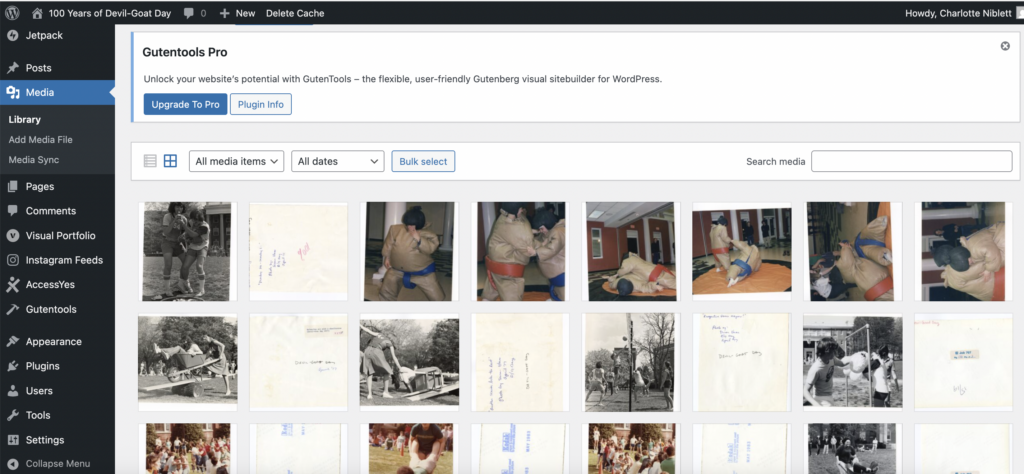Click the AccessYes icon
The height and width of the screenshot is (474, 1024).
pyautogui.click(x=12, y=285)
